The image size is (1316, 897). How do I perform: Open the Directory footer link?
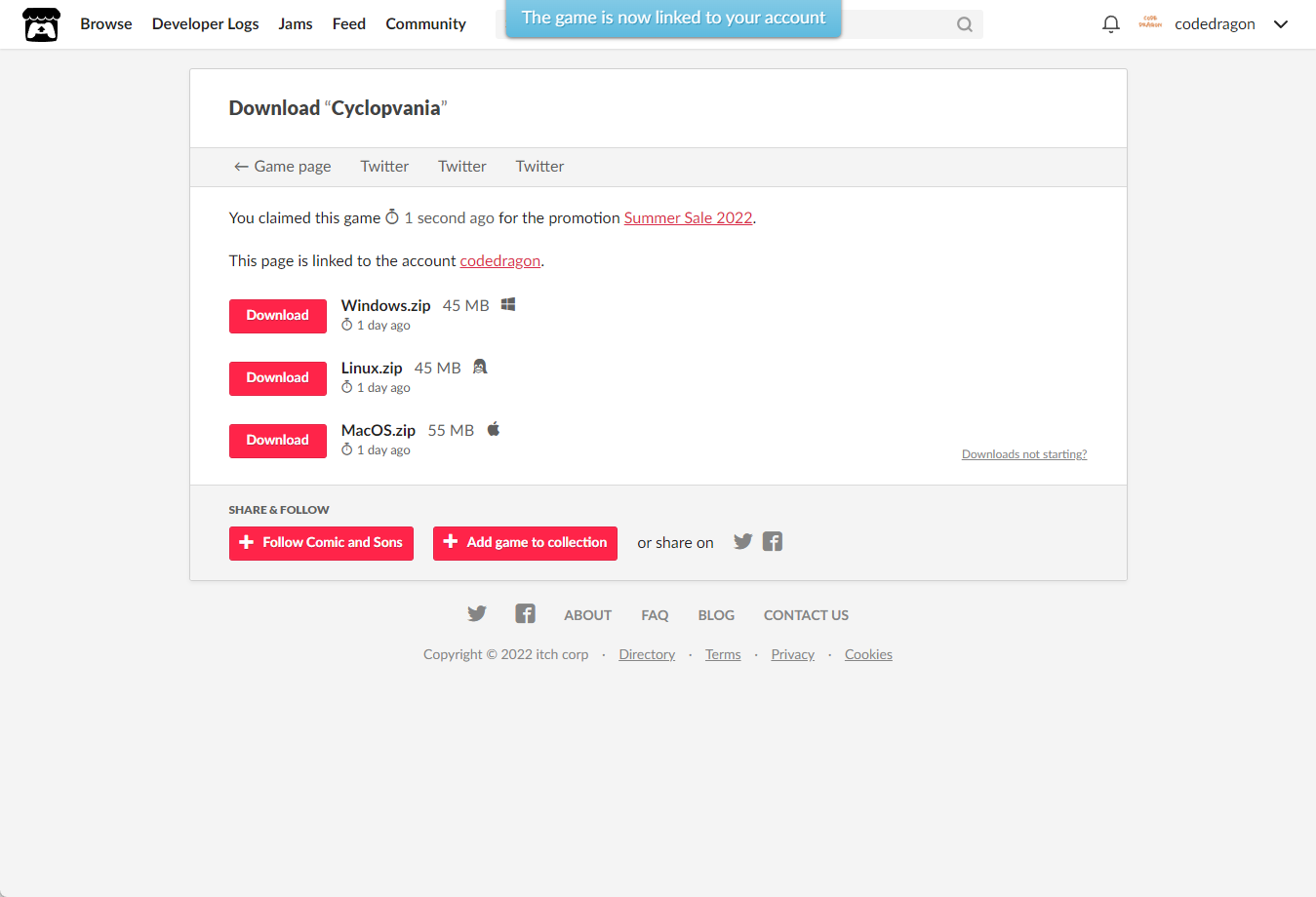(x=647, y=654)
